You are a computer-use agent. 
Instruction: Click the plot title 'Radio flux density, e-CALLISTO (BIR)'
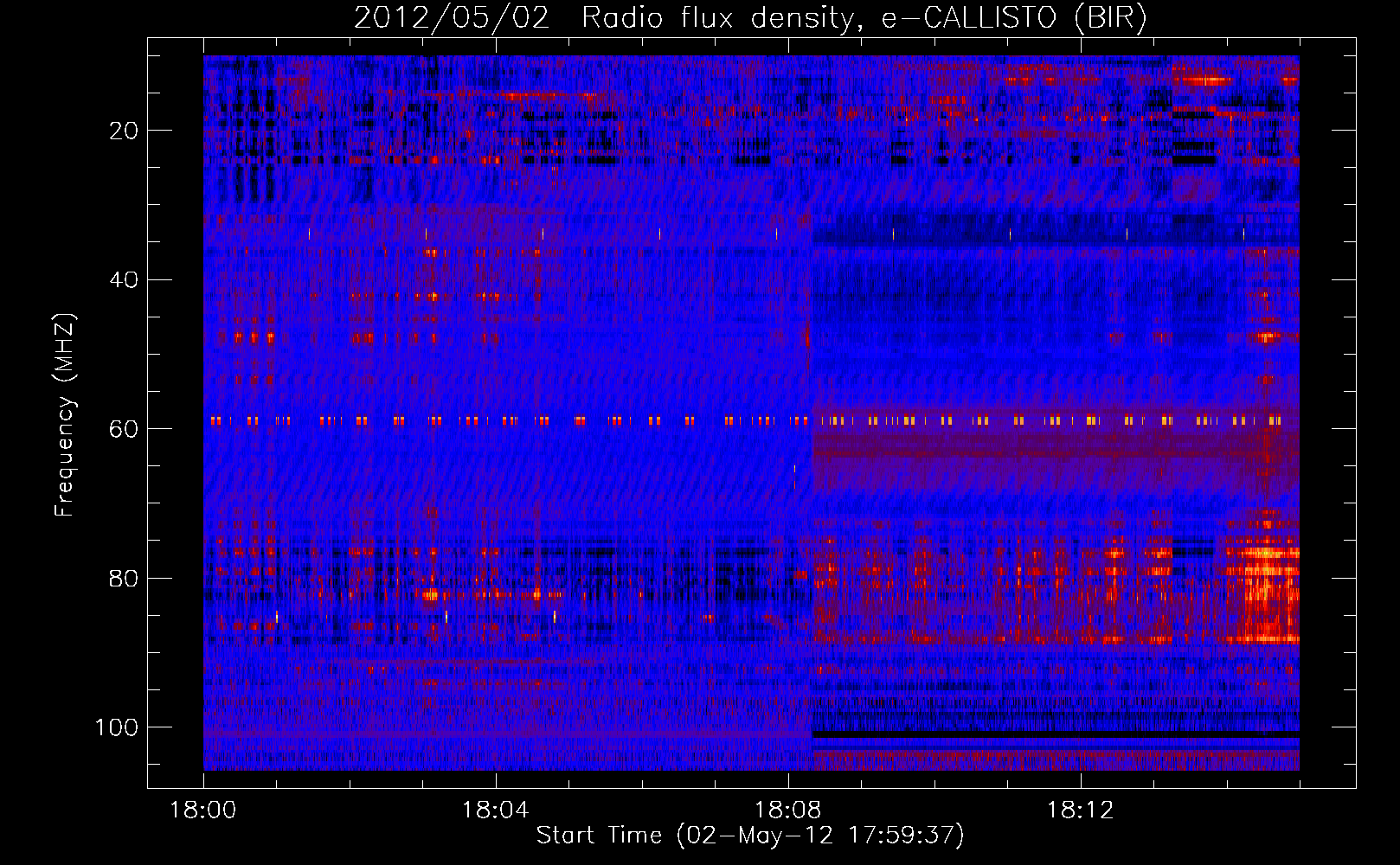tap(864, 18)
